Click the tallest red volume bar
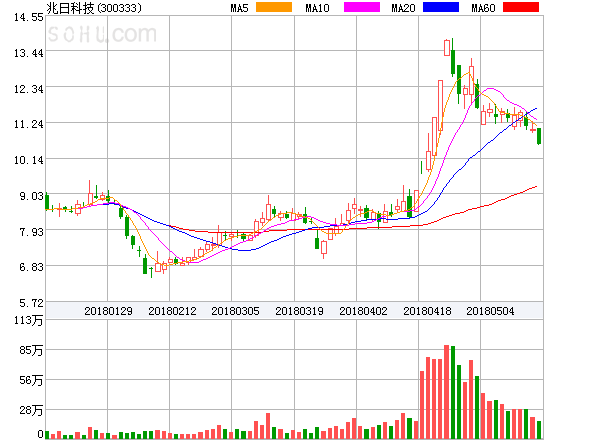The image size is (600, 440). (x=447, y=392)
